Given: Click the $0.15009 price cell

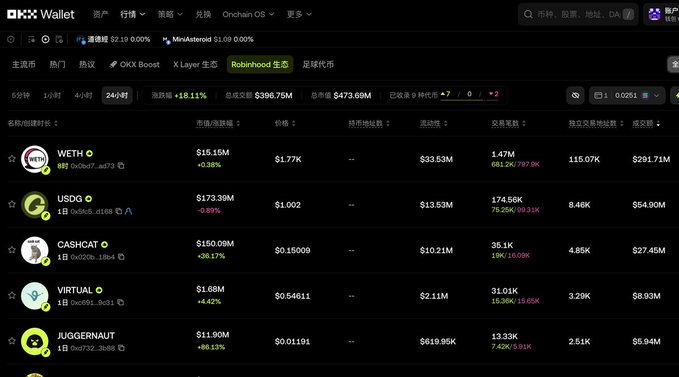Looking at the screenshot, I should click(292, 251).
